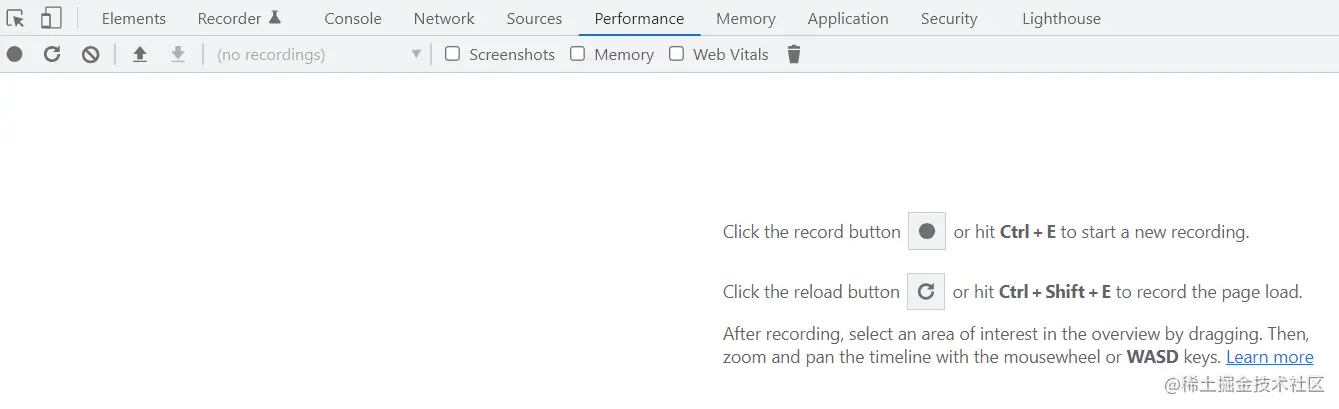The image size is (1339, 409).
Task: Open the Learn more link
Action: point(1269,357)
